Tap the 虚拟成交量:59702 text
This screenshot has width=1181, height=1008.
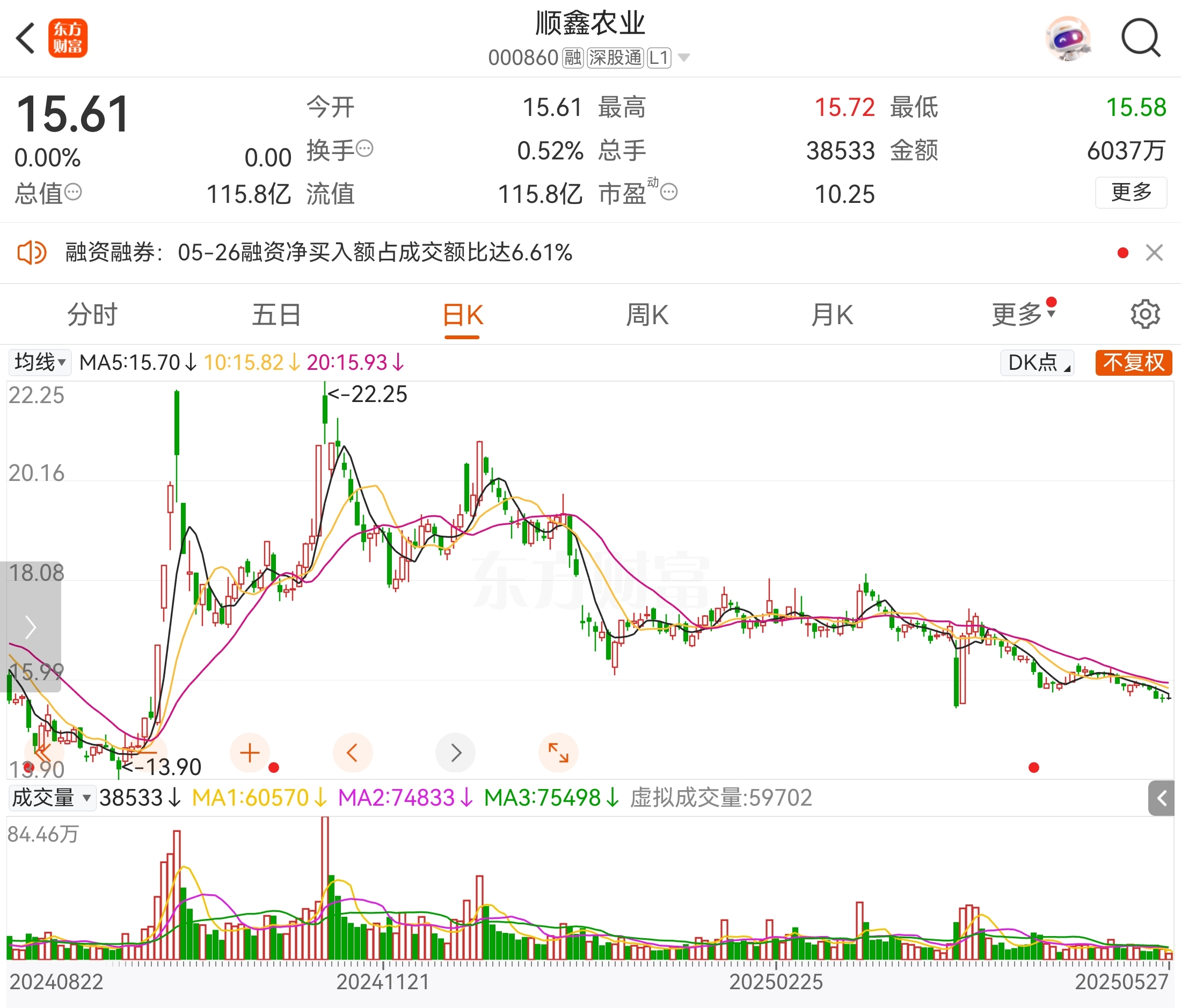[721, 798]
